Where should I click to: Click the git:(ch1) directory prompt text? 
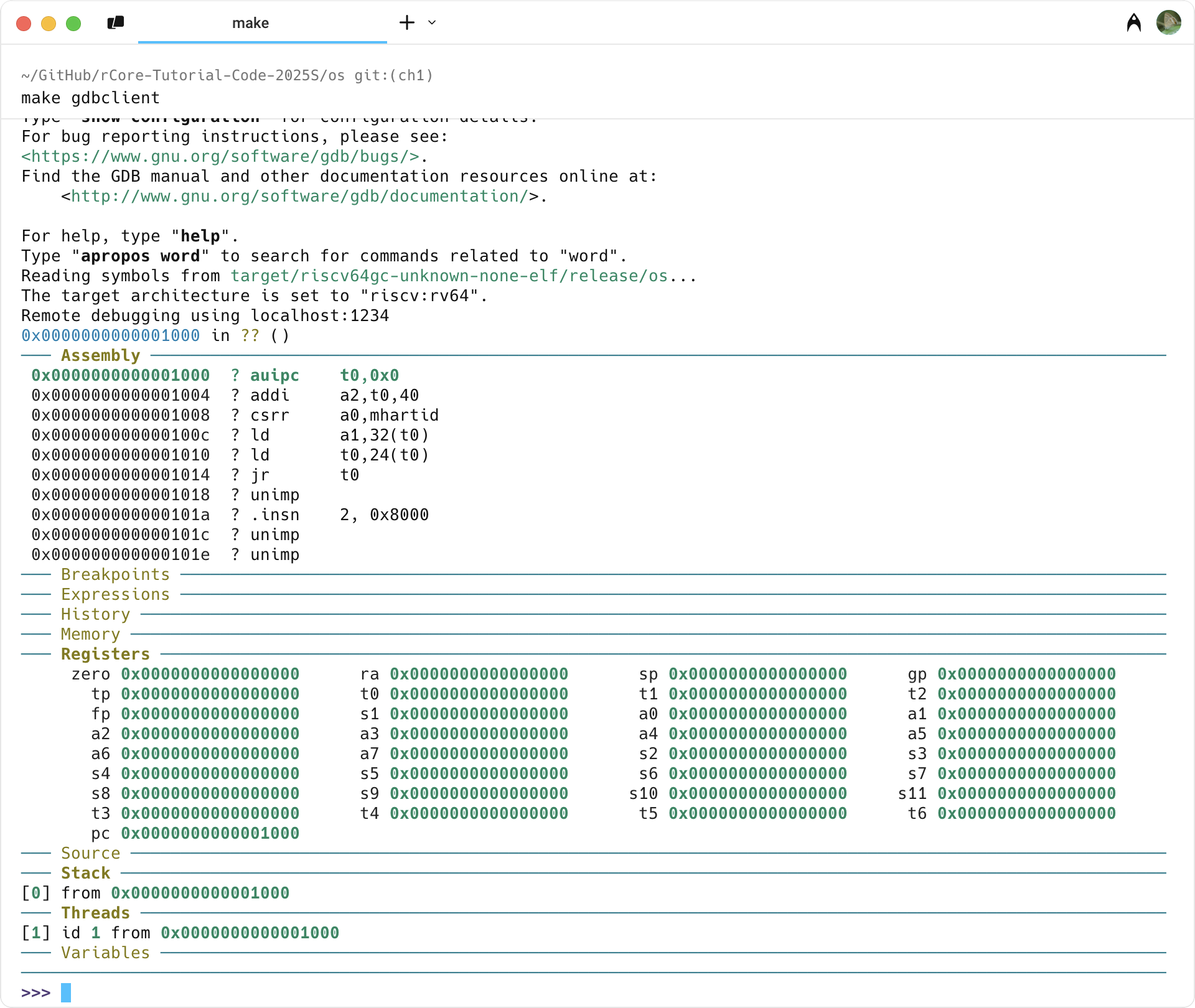(x=393, y=75)
